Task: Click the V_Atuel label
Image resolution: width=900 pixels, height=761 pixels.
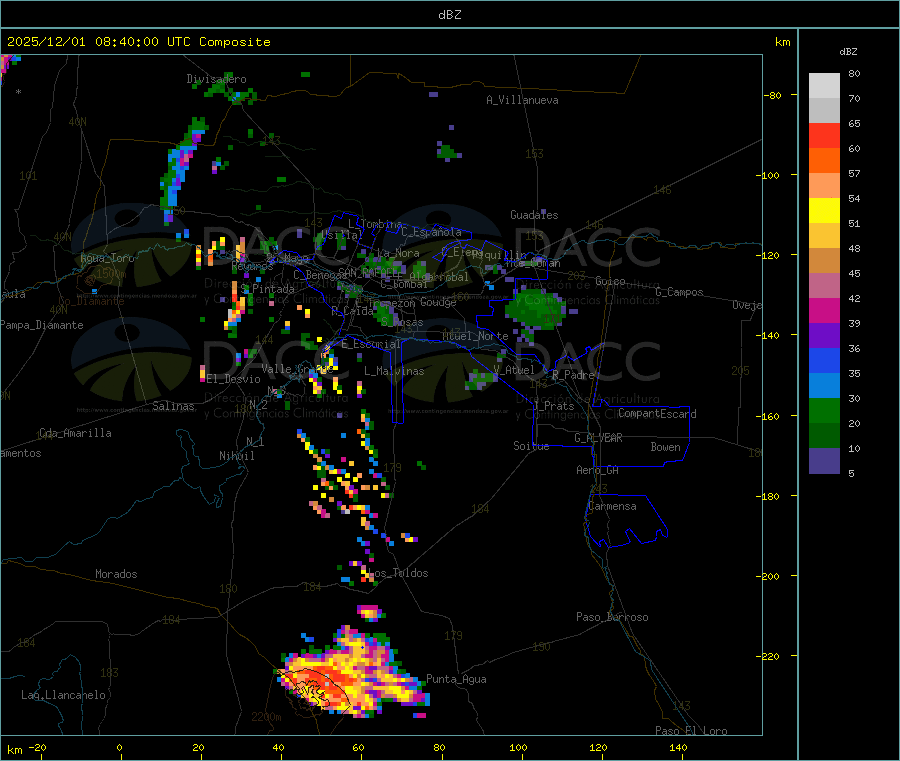Action: (514, 370)
